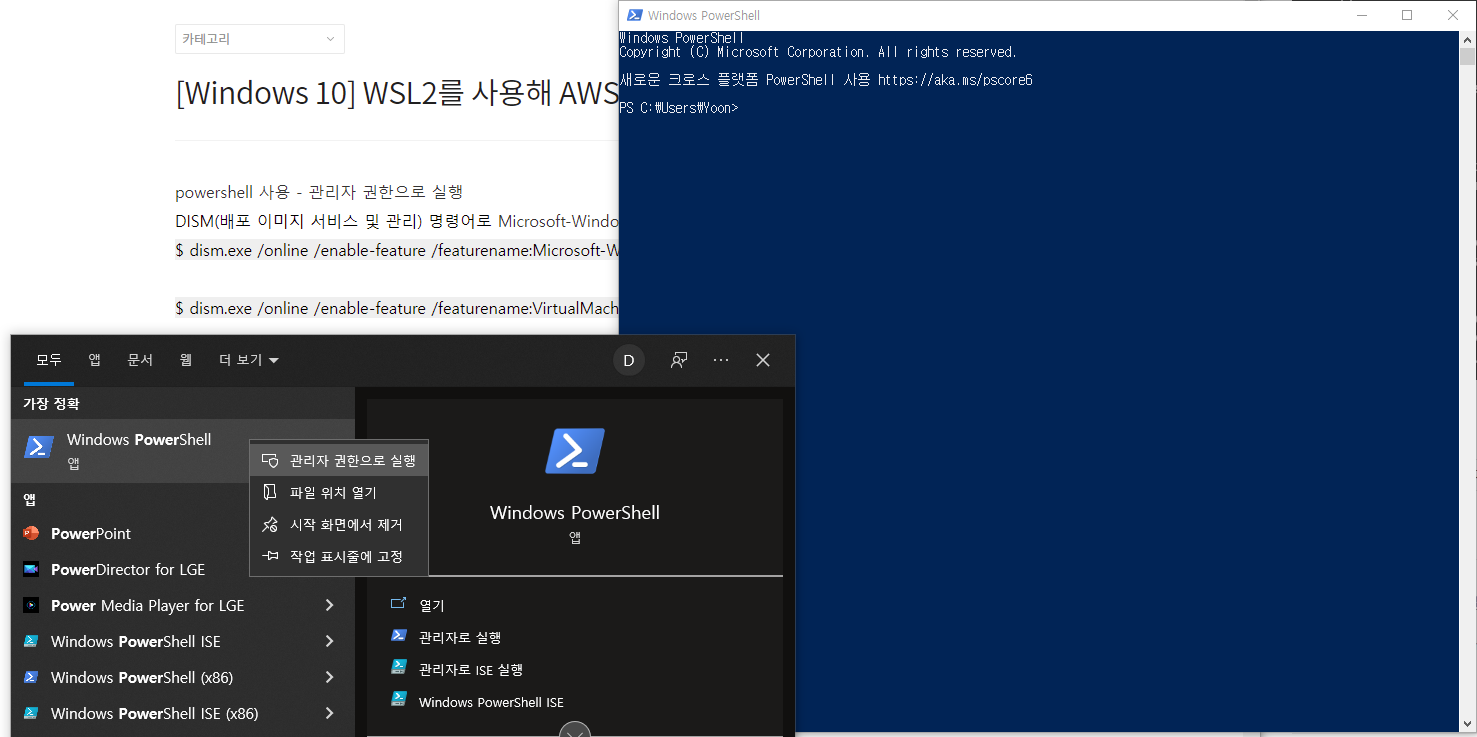Close the search panel with the X
The image size is (1477, 737).
click(763, 360)
